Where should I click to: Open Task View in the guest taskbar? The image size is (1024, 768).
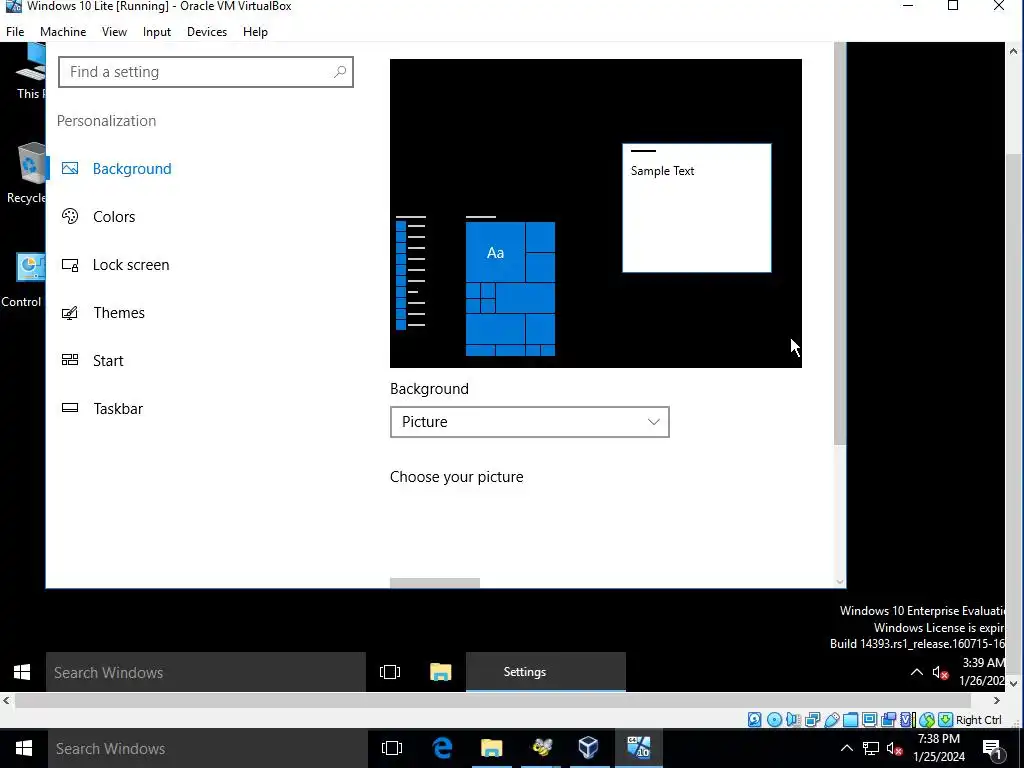coord(390,672)
